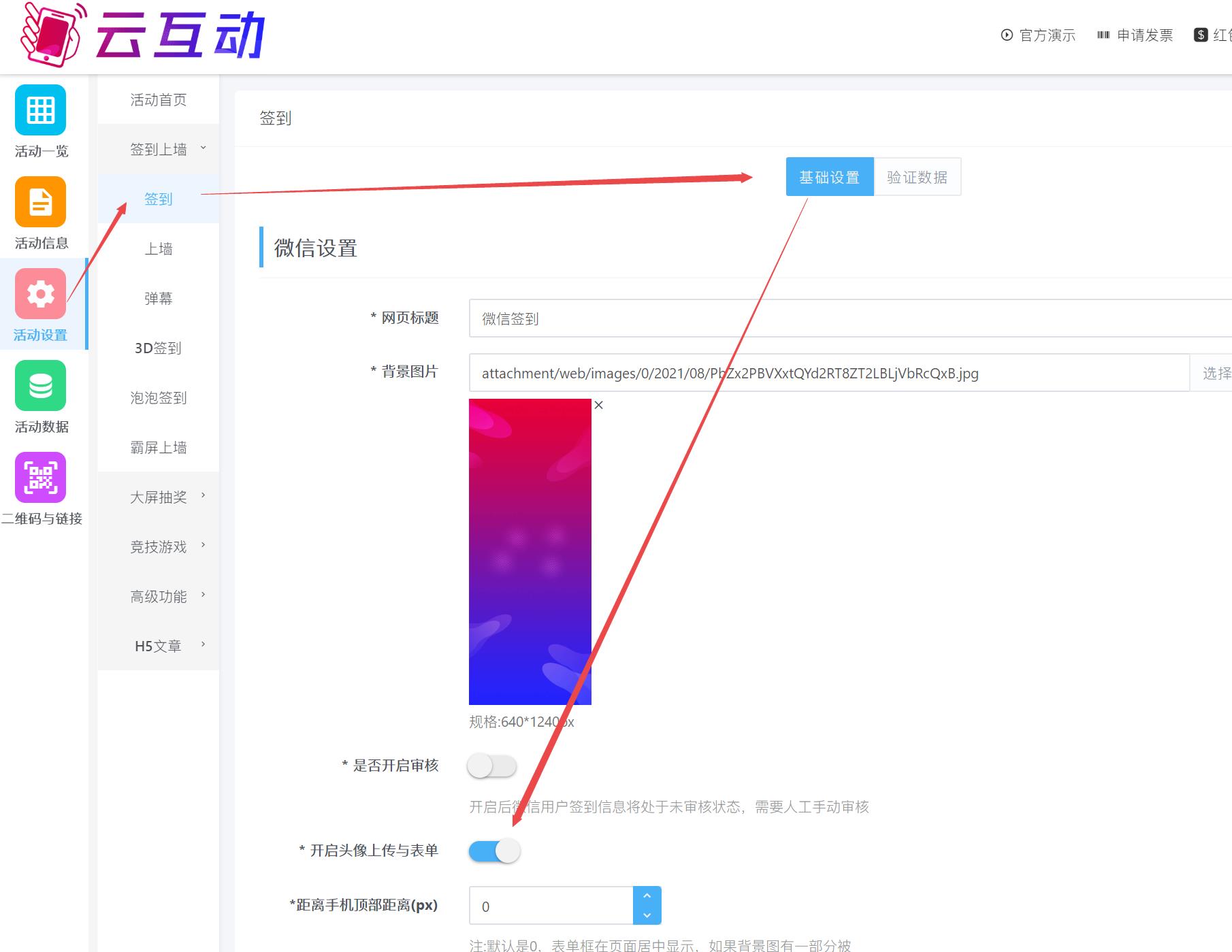Select the 活动设置 gear icon
This screenshot has height=952, width=1232.
(x=40, y=294)
